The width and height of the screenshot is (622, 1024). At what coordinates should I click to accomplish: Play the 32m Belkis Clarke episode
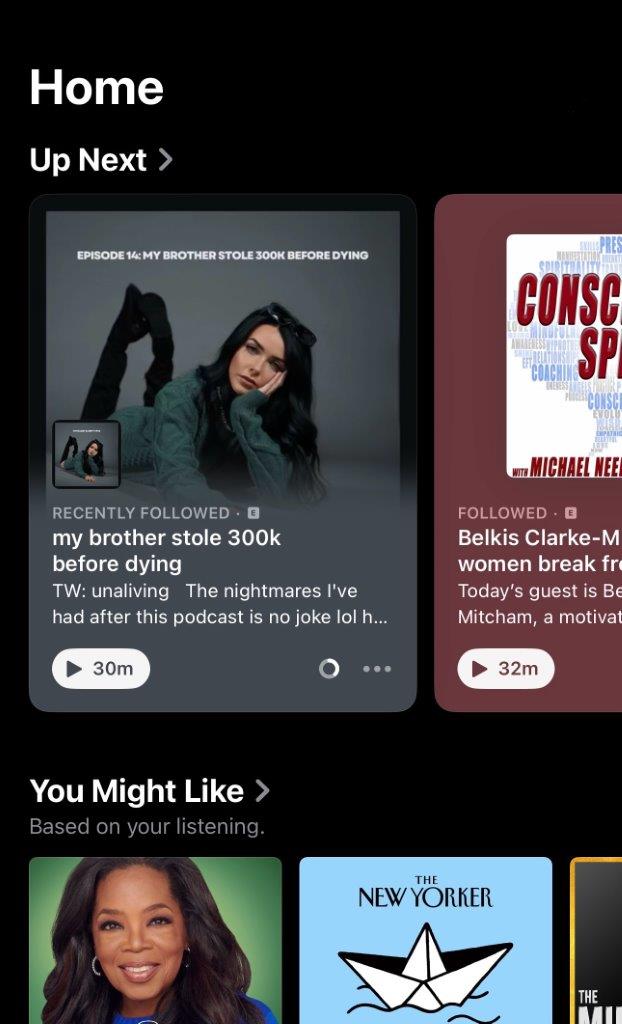click(506, 669)
